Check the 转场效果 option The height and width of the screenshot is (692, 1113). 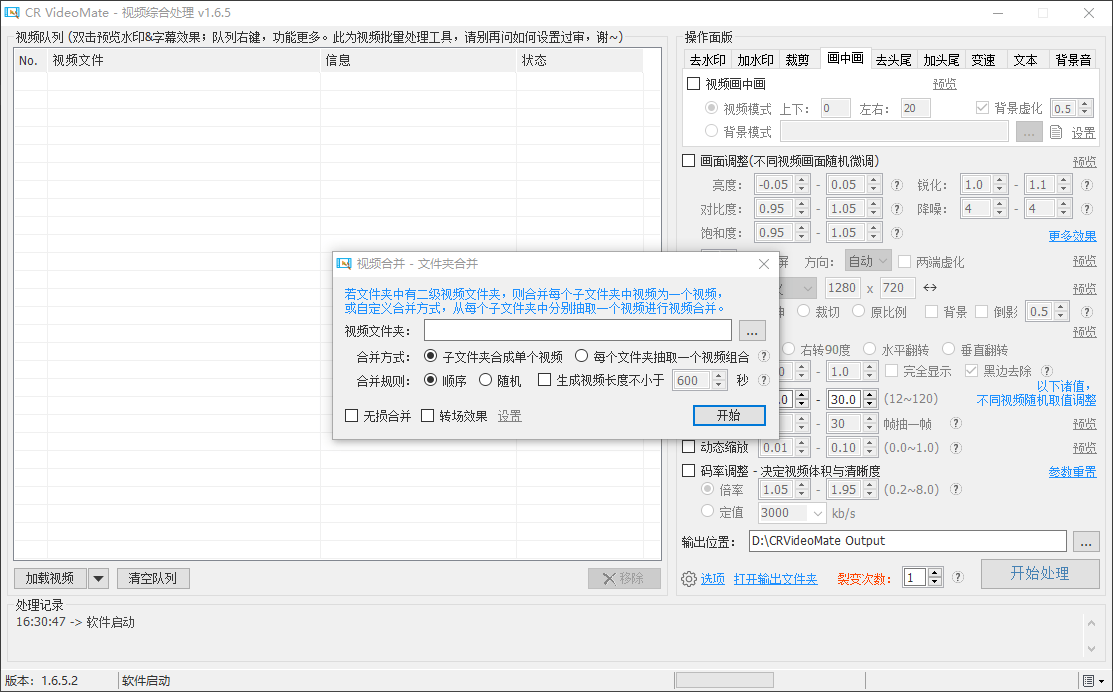(x=428, y=416)
